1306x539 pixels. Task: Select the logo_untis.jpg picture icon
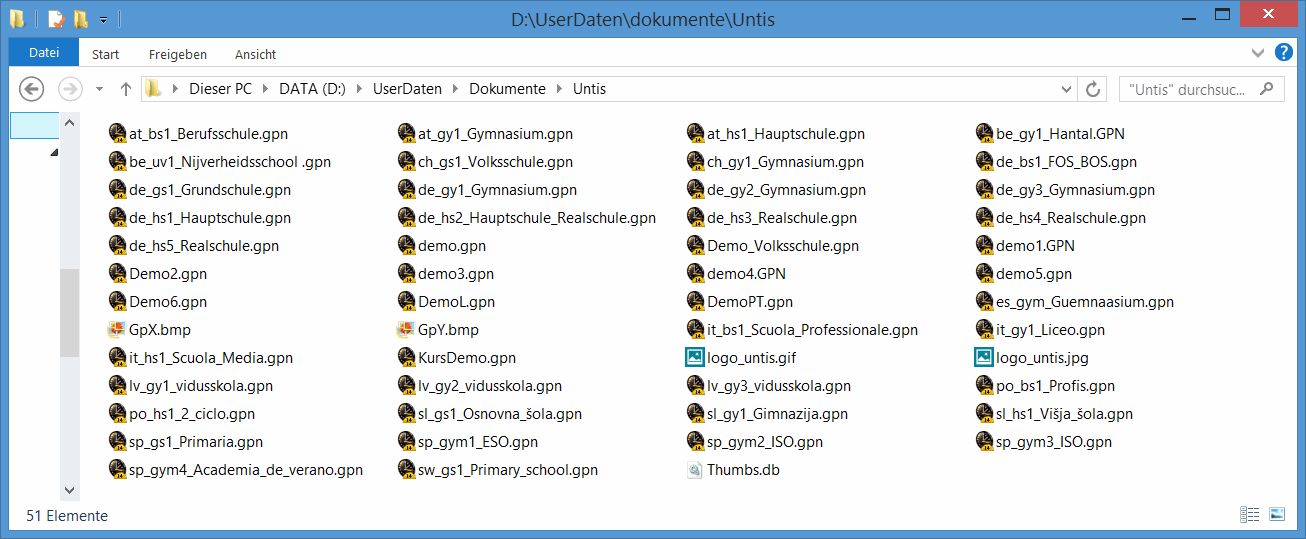point(984,358)
